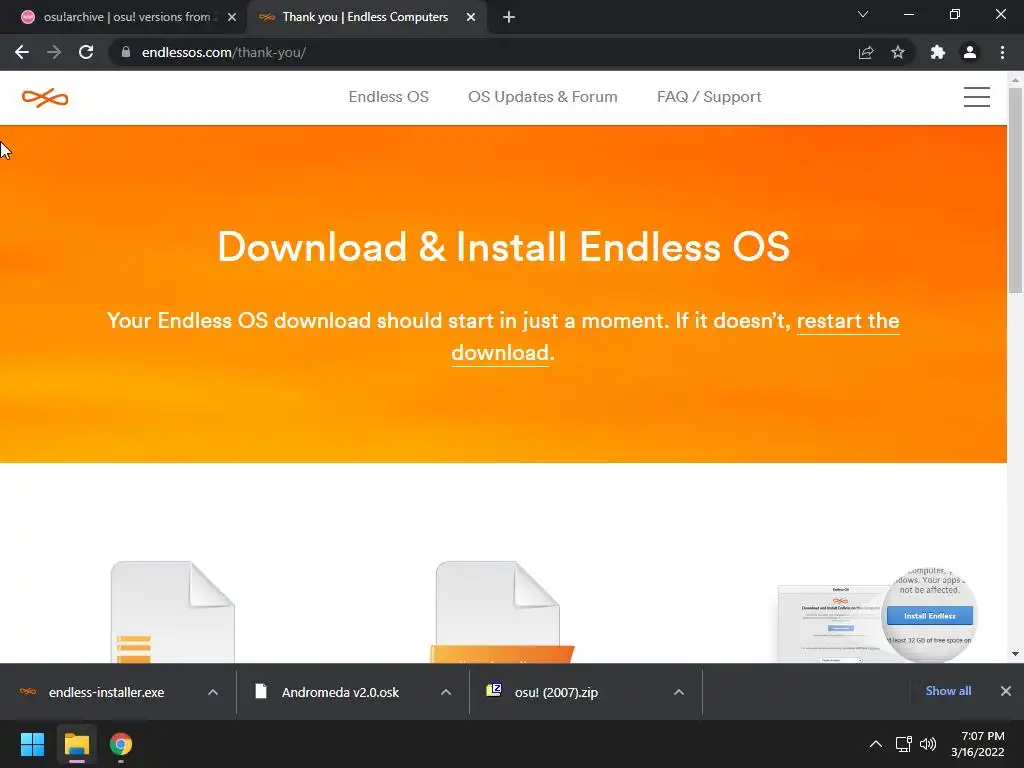Open a new browser tab

tap(509, 17)
